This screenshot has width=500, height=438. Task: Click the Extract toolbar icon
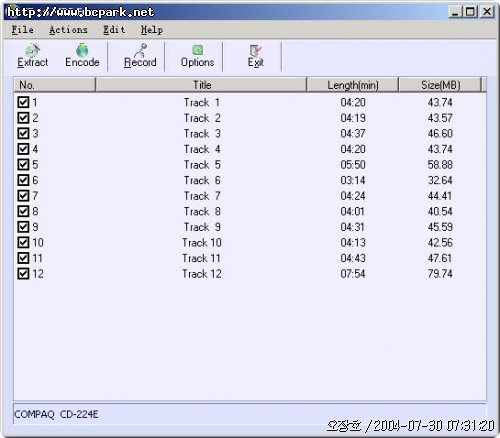point(33,56)
